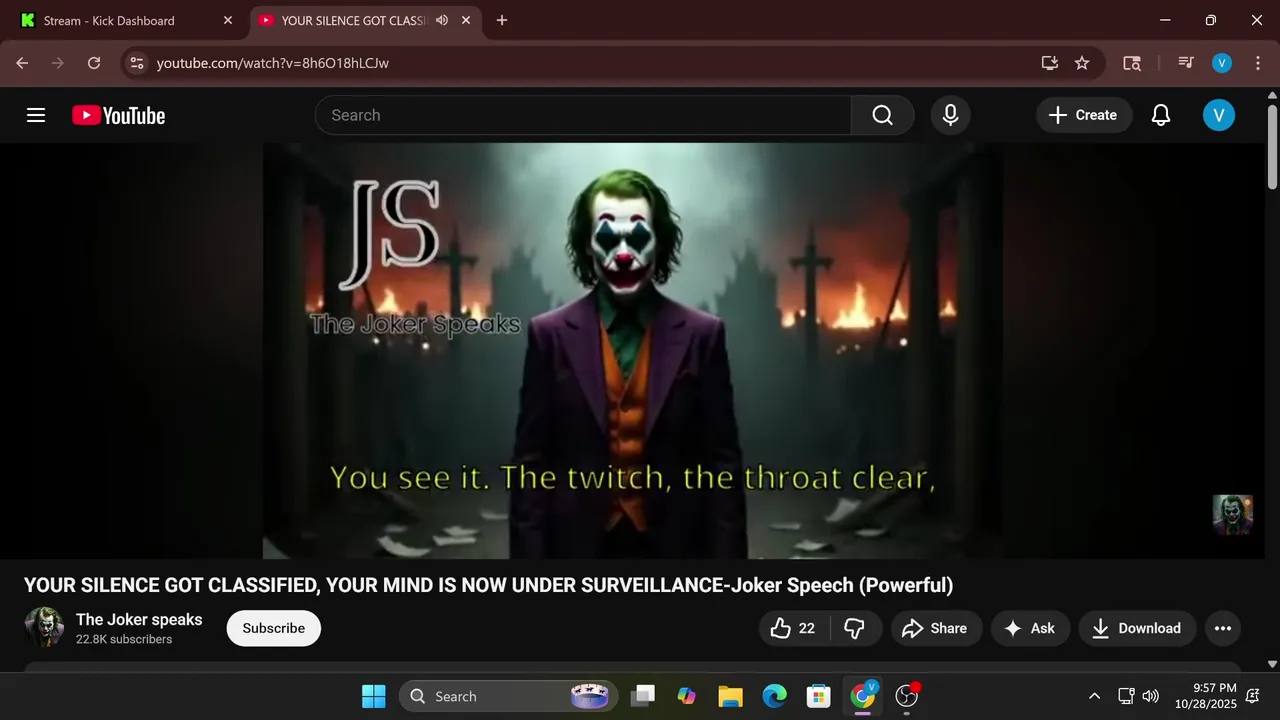Open media controls icon in Chrome toolbar
Screen dimensions: 1280x720
[x=1186, y=63]
